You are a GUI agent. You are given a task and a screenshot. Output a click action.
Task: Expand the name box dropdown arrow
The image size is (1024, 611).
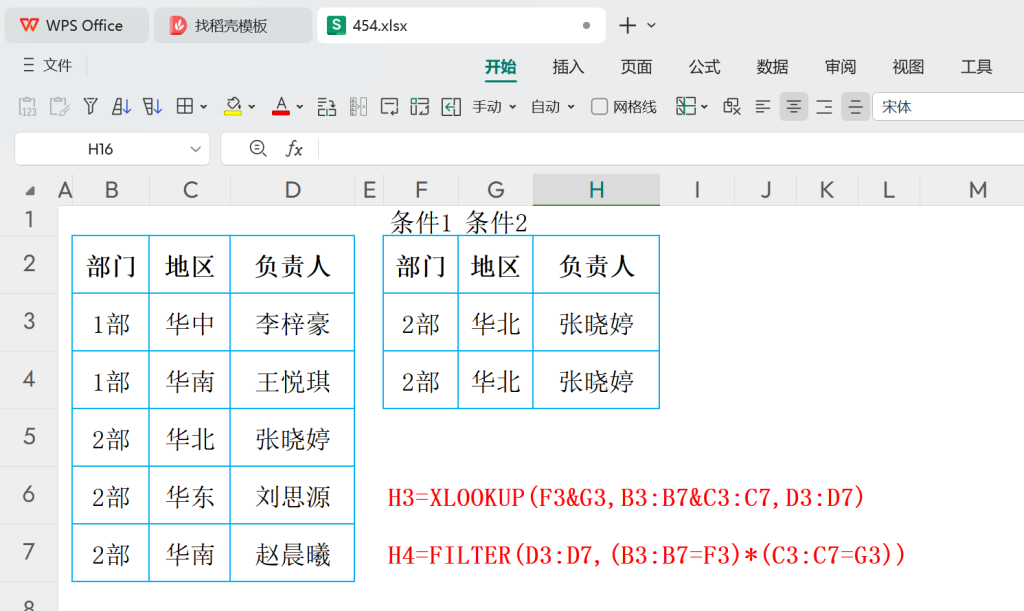195,149
